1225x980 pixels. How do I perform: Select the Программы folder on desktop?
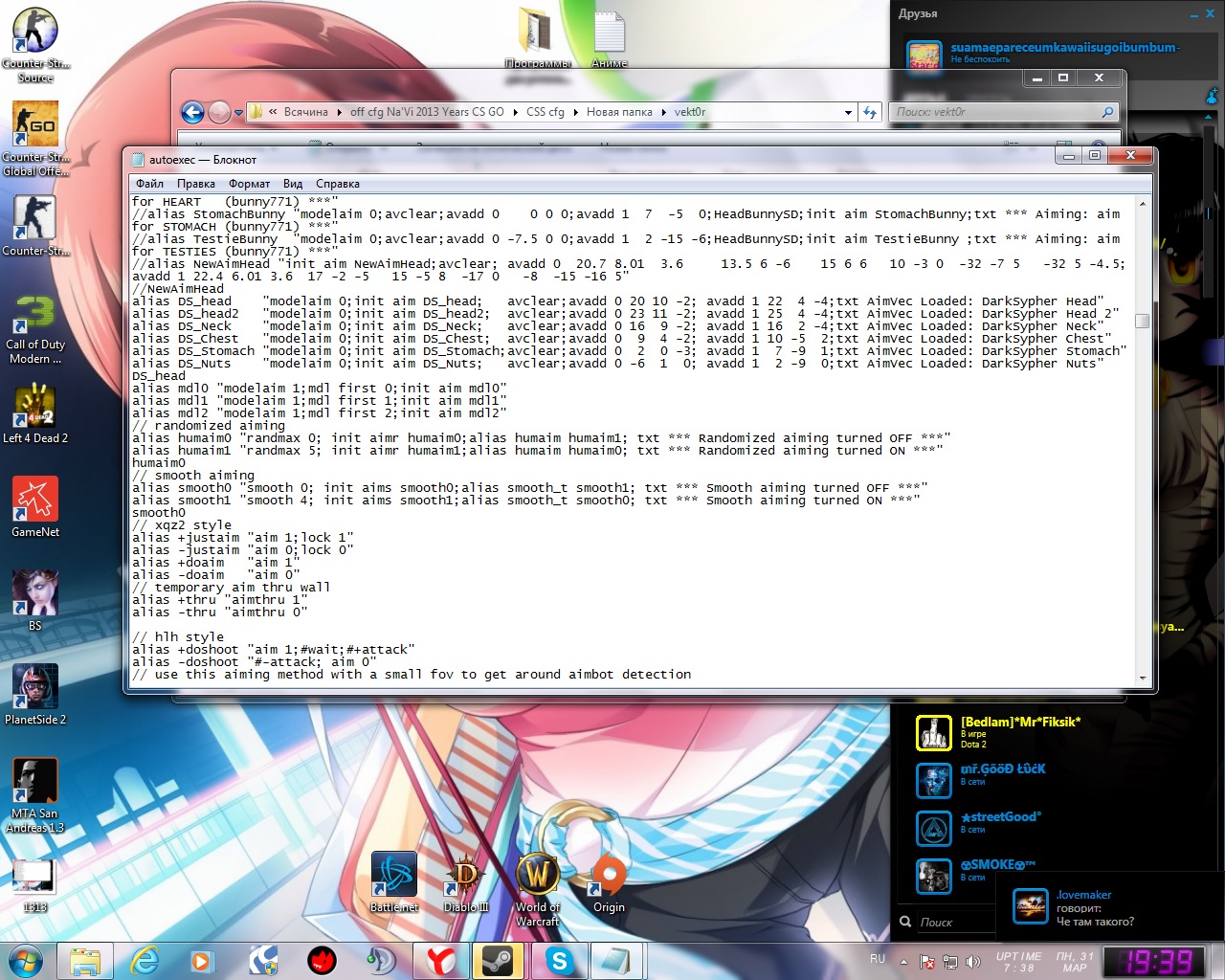pos(537,38)
